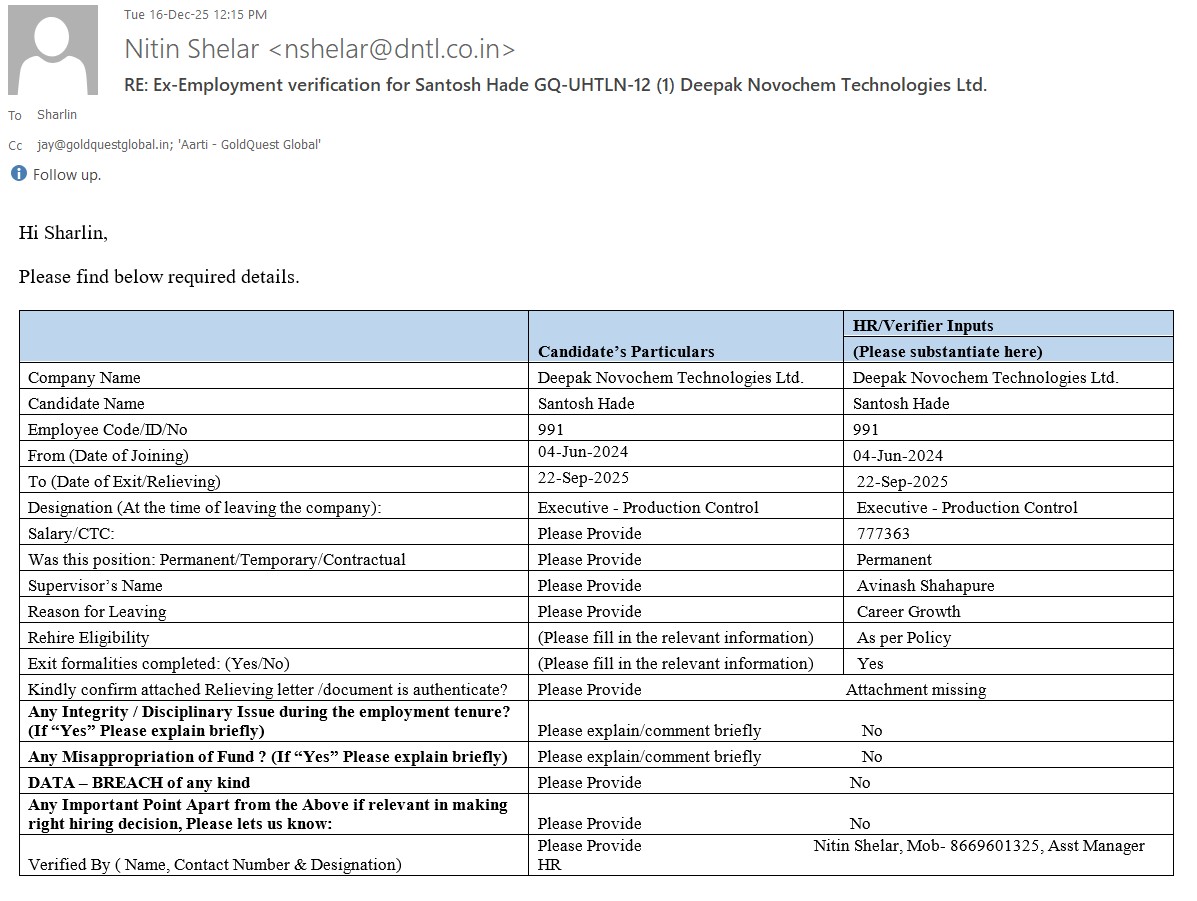Click Any Misappropriation of Fund question
Image resolution: width=1197 pixels, height=901 pixels.
point(268,757)
